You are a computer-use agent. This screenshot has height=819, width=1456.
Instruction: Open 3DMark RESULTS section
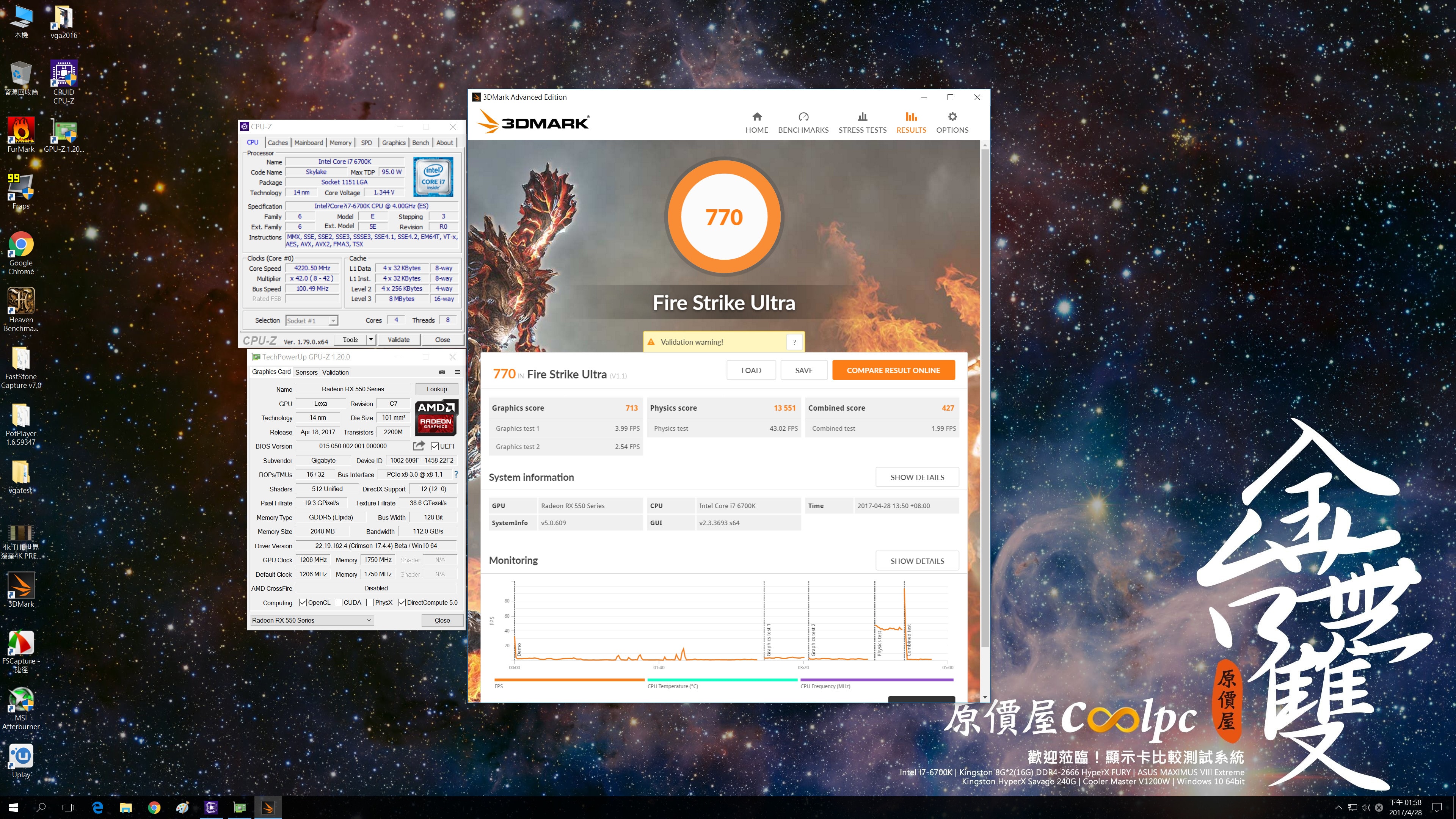911,122
